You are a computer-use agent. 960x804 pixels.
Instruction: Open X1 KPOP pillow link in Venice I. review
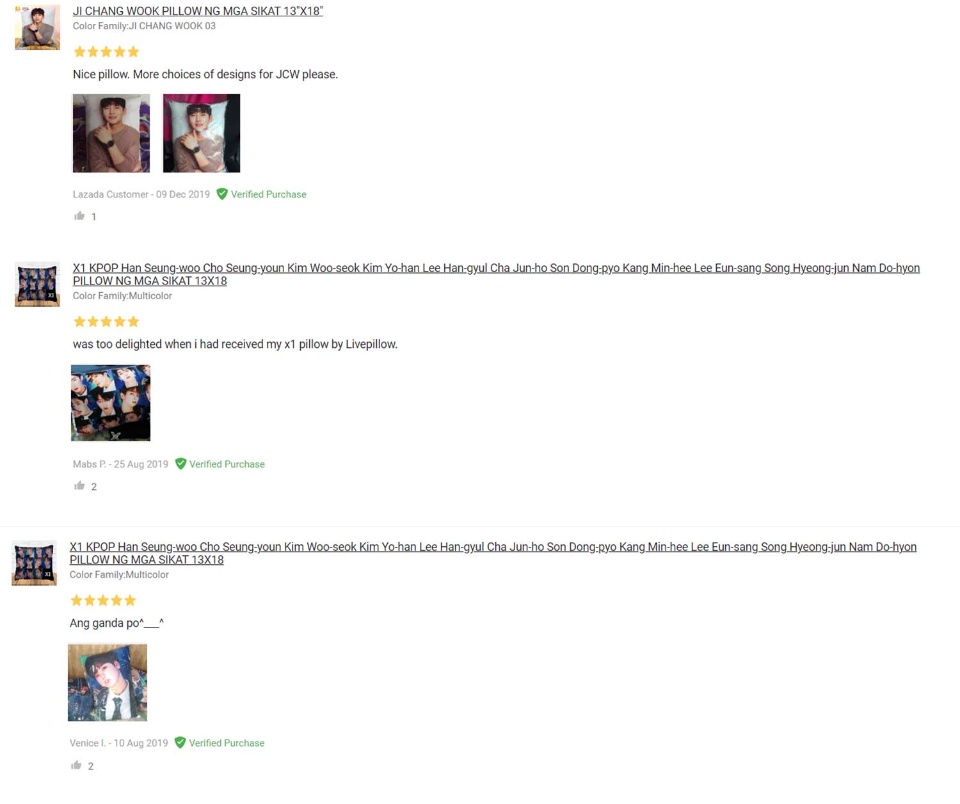[493, 553]
